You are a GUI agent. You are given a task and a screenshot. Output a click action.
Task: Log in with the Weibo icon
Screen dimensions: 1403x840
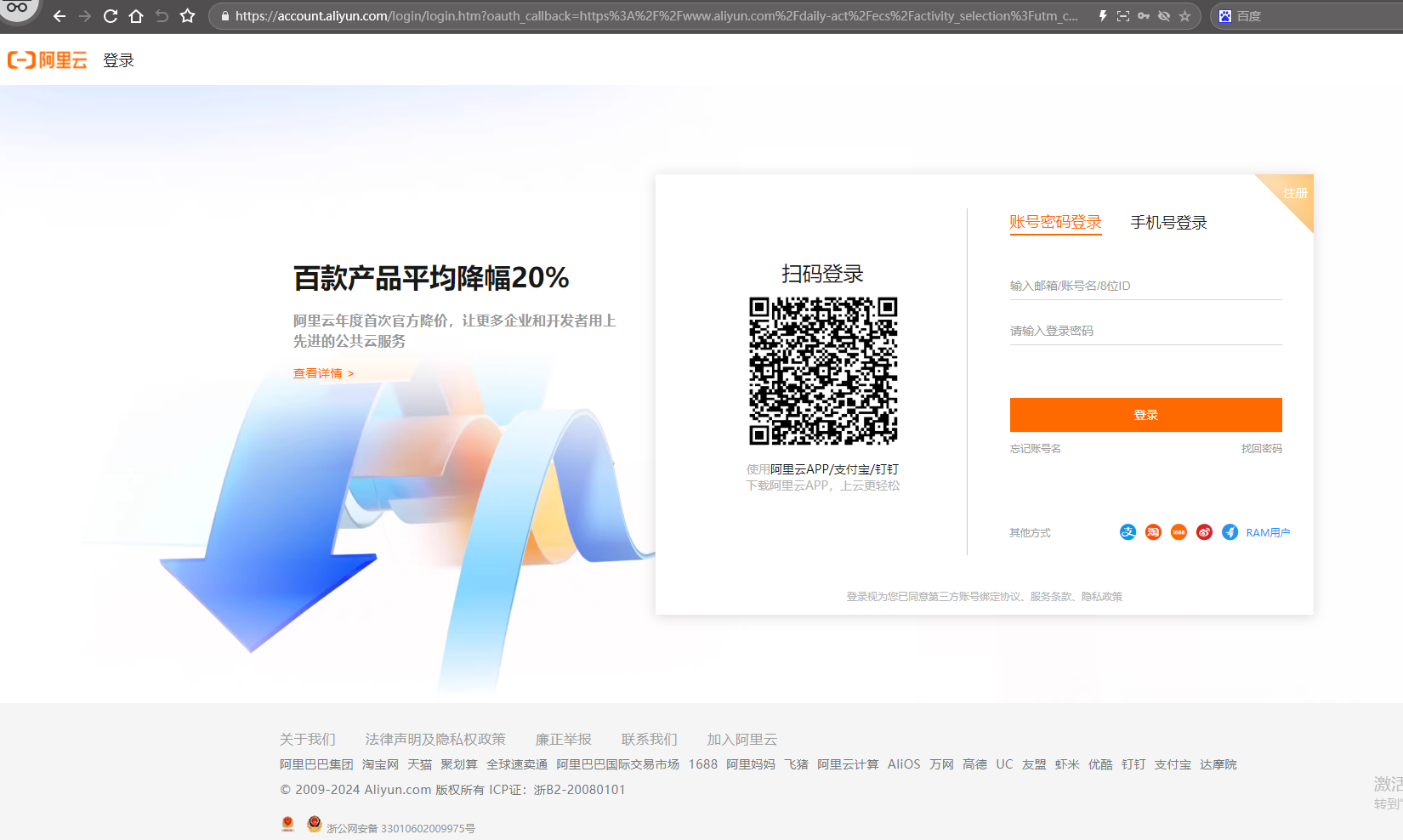(1204, 532)
